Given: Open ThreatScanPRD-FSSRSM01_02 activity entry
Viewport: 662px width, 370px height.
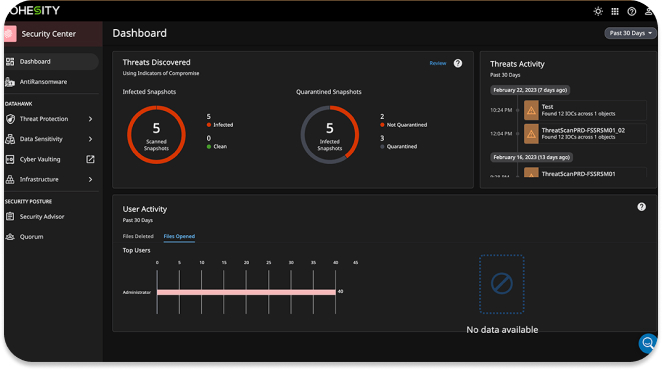Looking at the screenshot, I should point(585,134).
